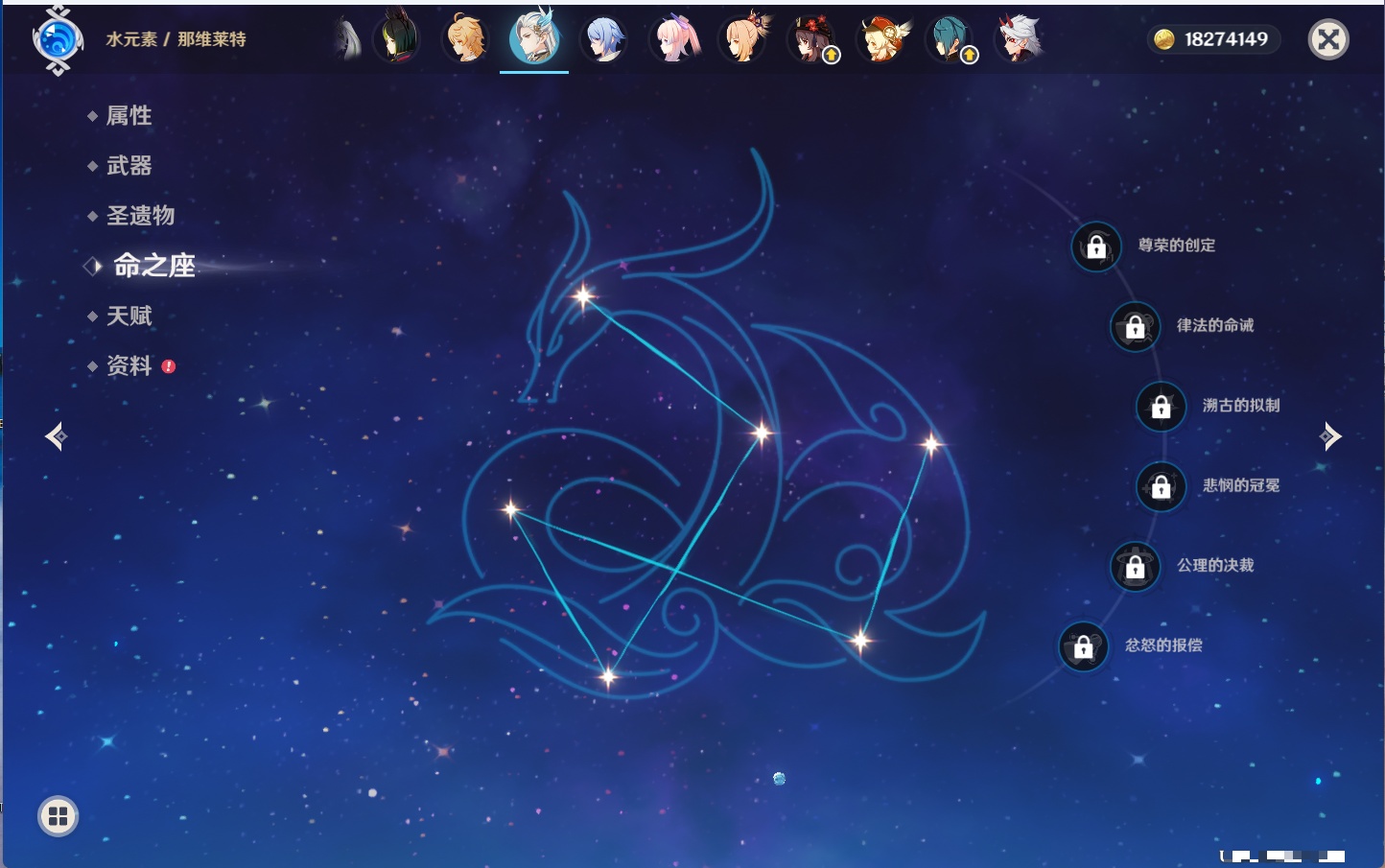This screenshot has width=1385, height=868.
Task: Click the red alert badge beside 资料
Action: [x=169, y=366]
